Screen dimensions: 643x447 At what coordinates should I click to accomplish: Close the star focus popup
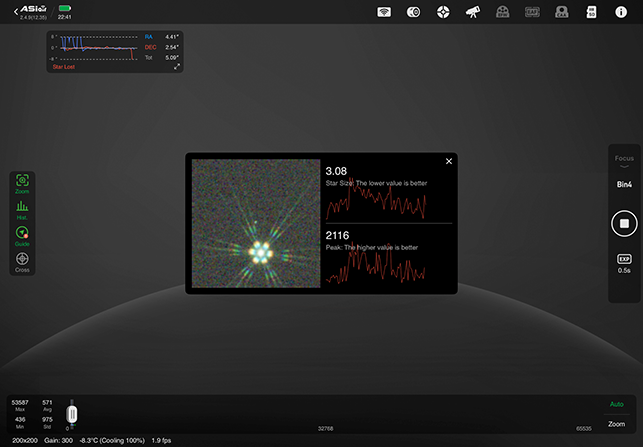click(x=449, y=161)
